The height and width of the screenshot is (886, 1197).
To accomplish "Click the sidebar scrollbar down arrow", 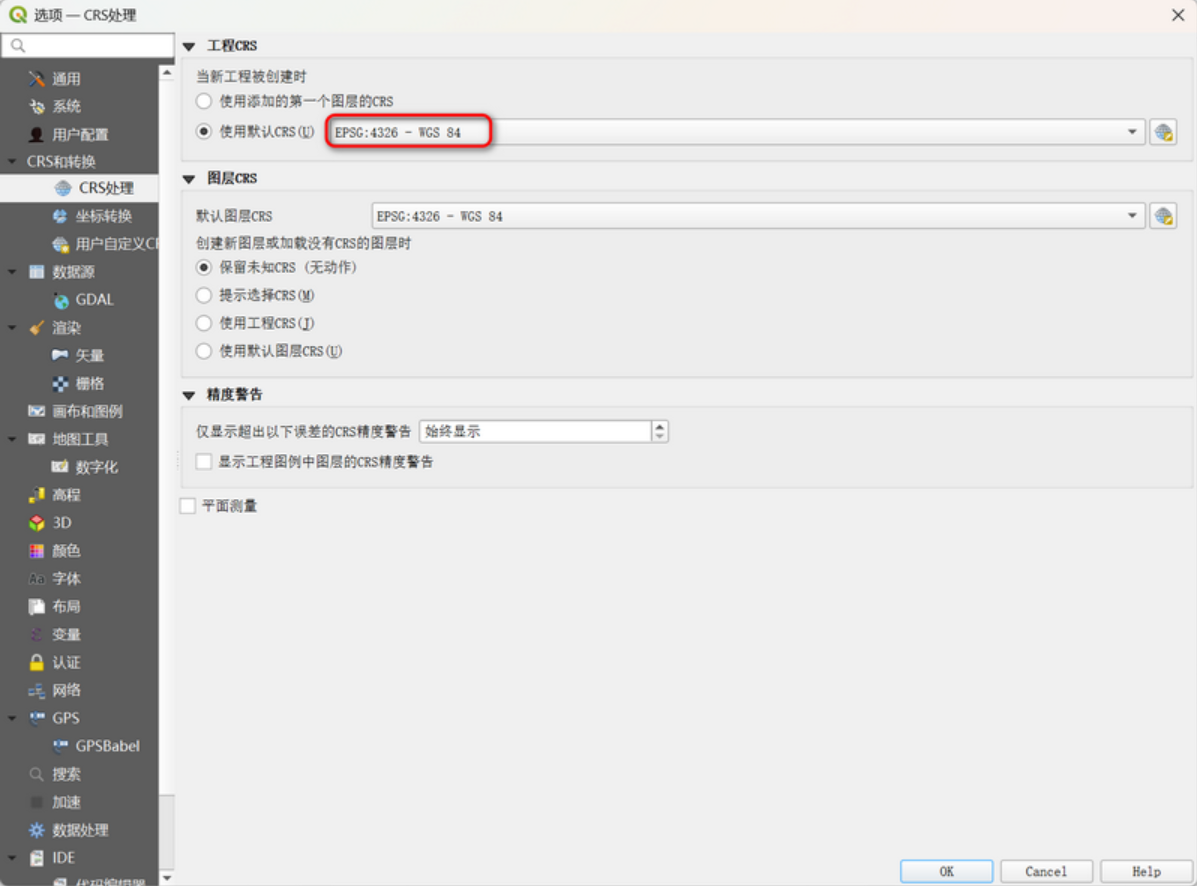I will pyautogui.click(x=166, y=878).
